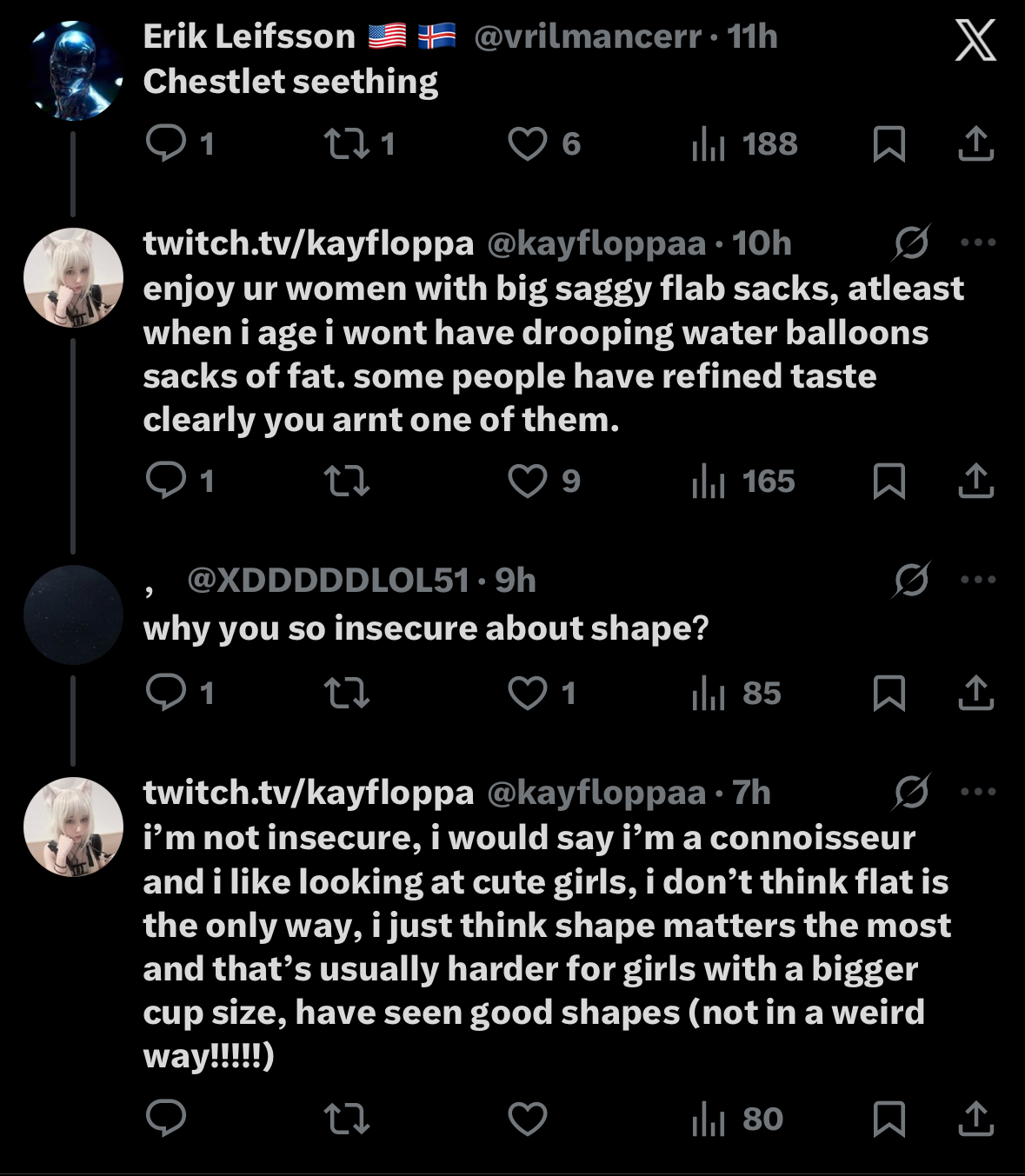Screen dimensions: 1025x1176
Task: Repost Erik Leifsson's post
Action: [347, 143]
